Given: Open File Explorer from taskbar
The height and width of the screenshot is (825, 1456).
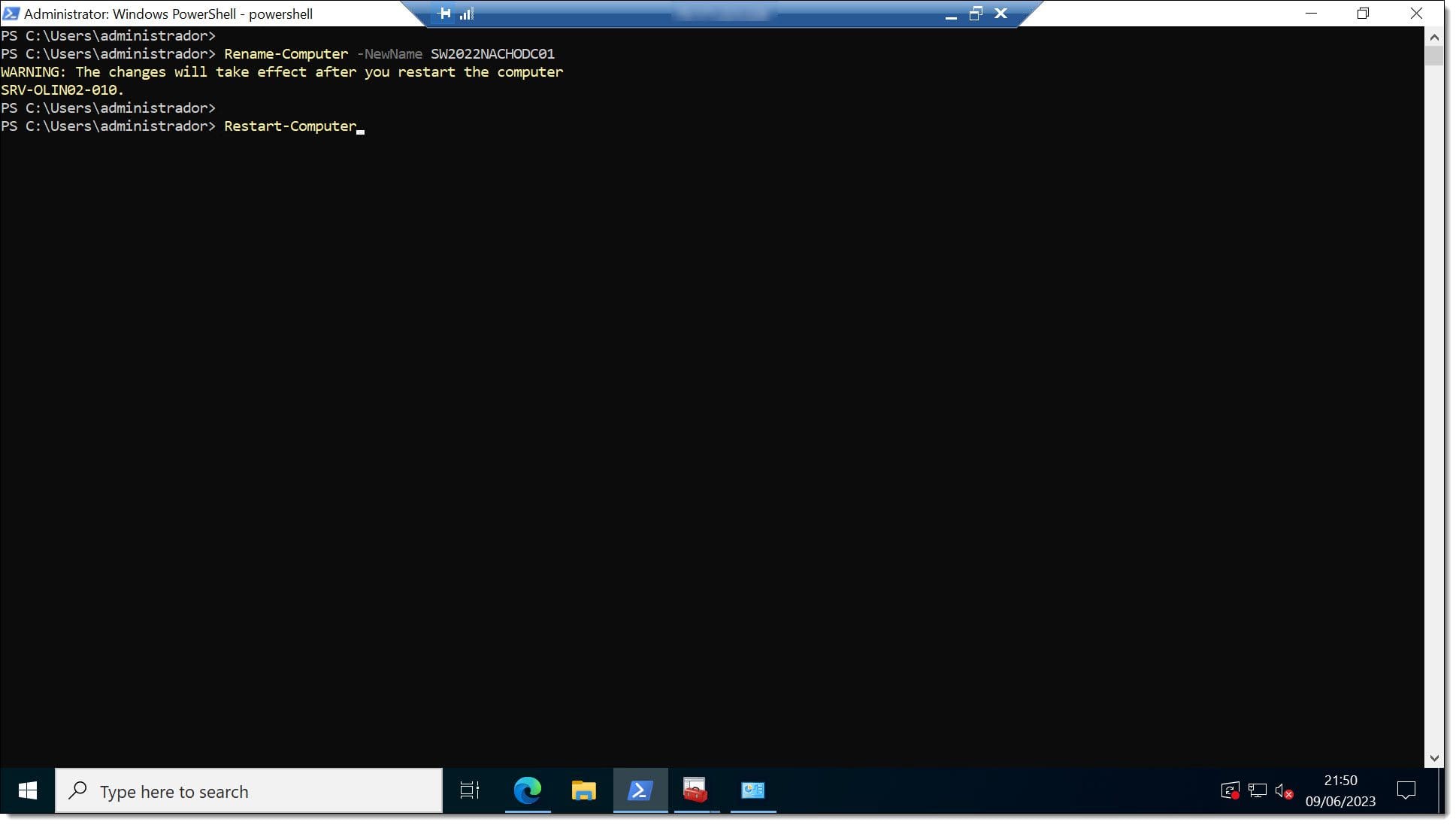Looking at the screenshot, I should 584,791.
